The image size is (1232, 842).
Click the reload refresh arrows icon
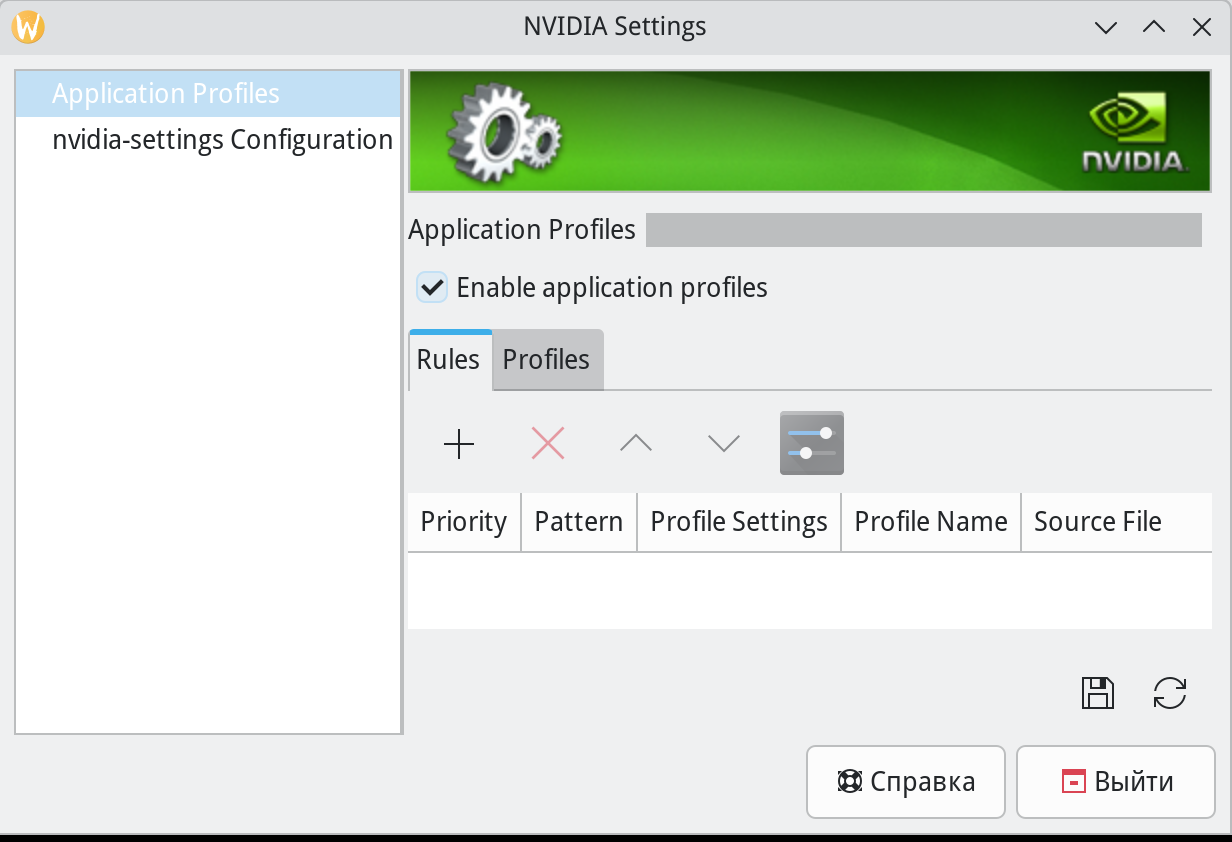[x=1170, y=693]
